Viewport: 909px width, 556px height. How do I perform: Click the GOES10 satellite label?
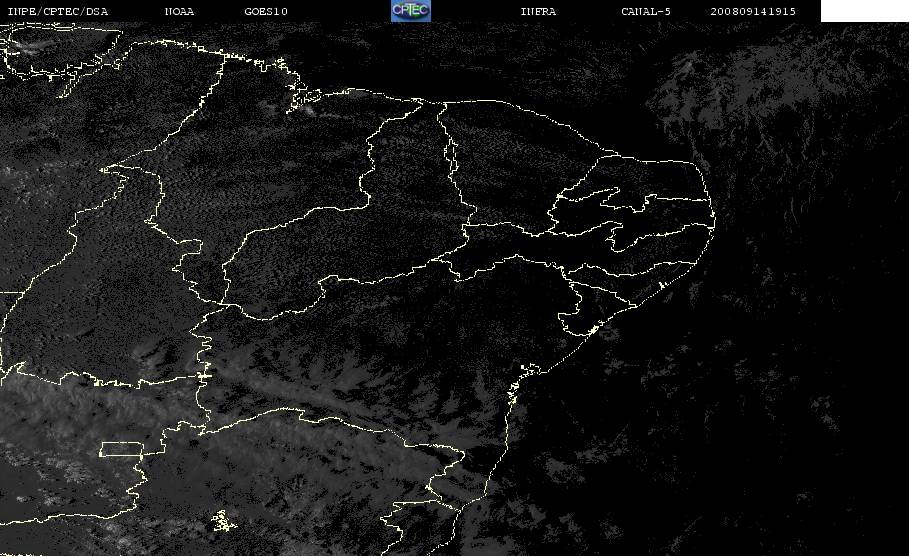pyautogui.click(x=266, y=11)
